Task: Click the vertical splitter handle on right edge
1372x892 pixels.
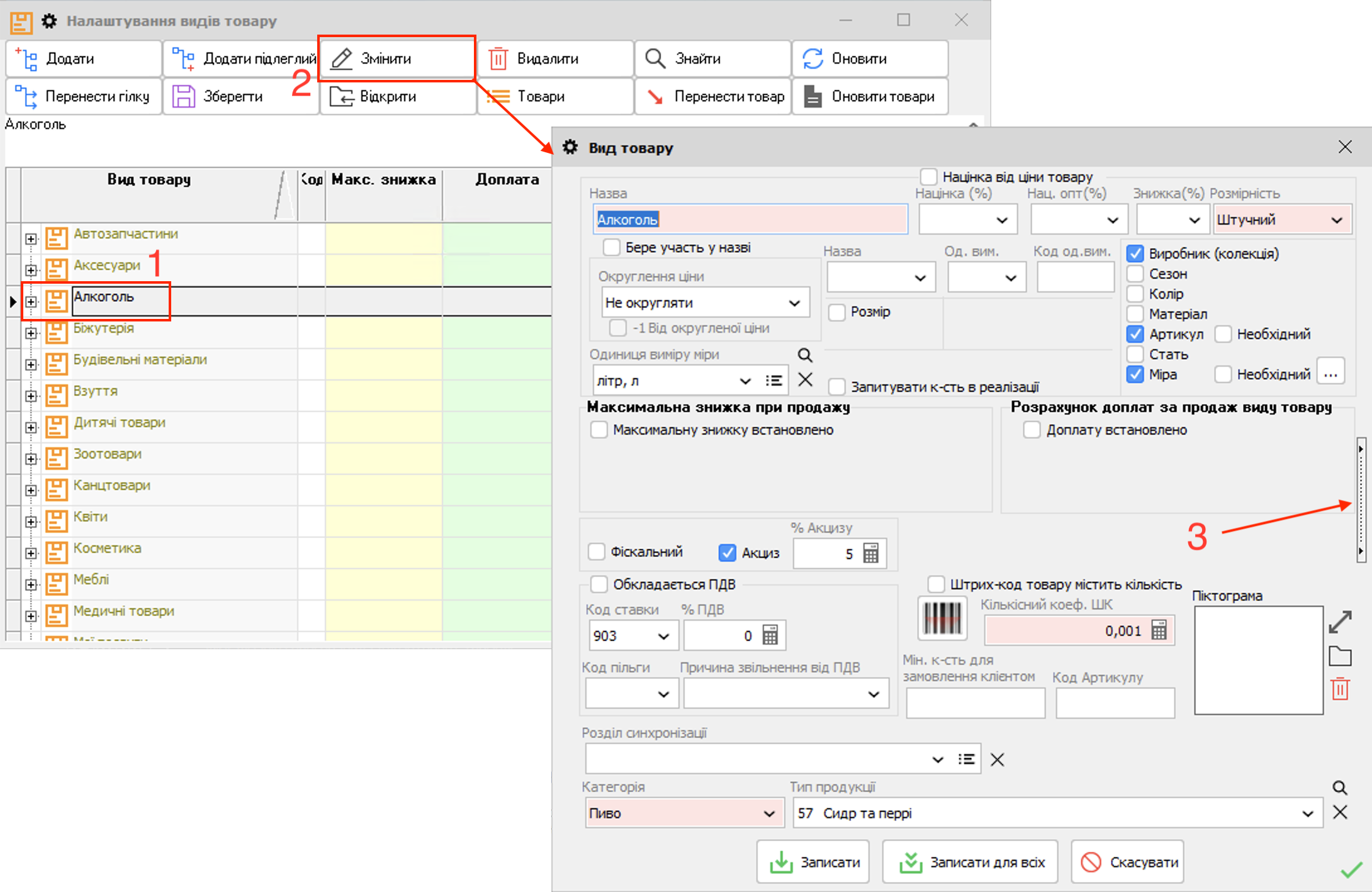Action: coord(1361,499)
